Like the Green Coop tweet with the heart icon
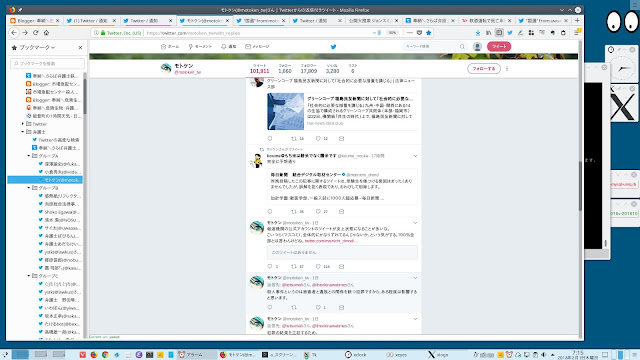Viewport: 640px width, 360px height. point(318,138)
